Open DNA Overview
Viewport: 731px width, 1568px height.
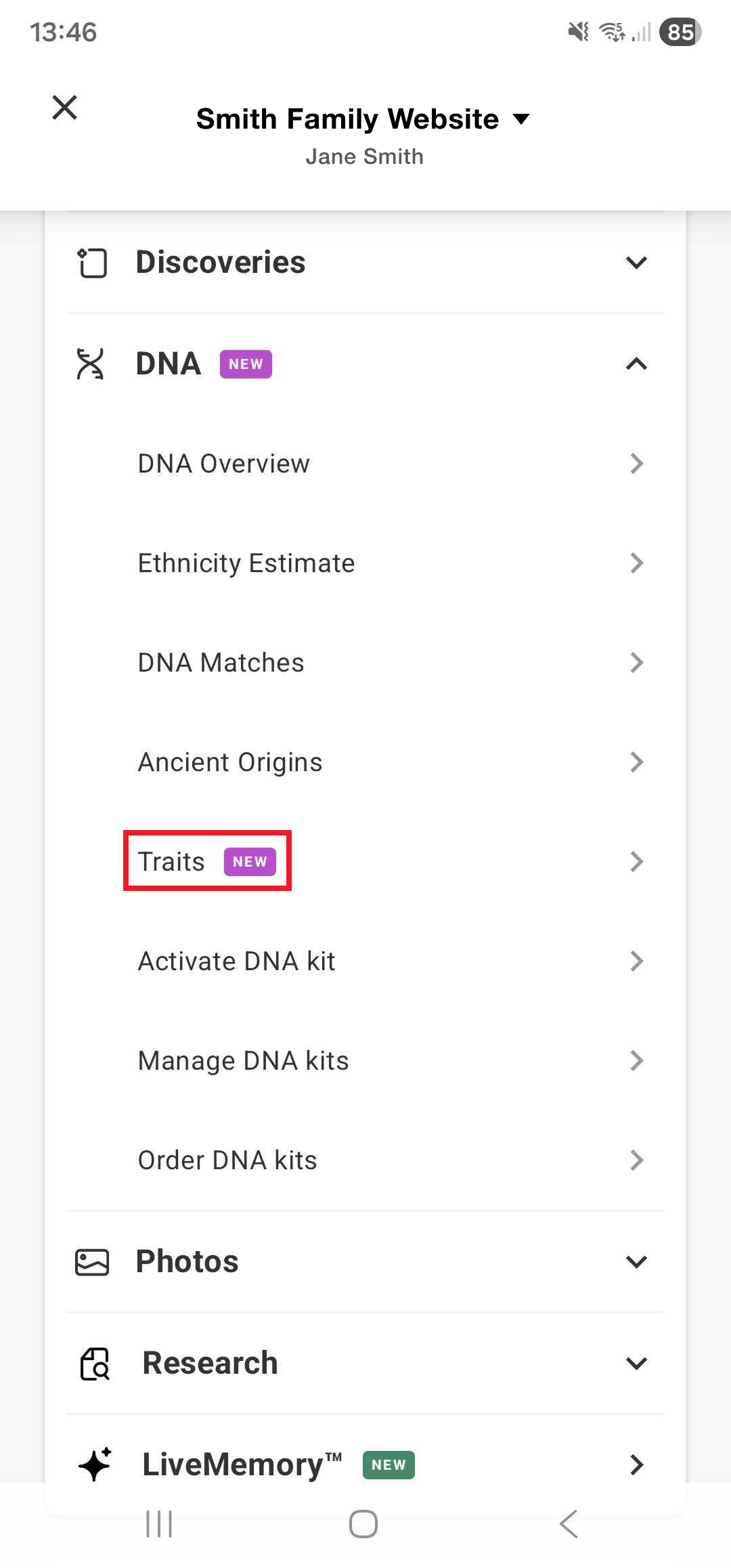pos(224,464)
